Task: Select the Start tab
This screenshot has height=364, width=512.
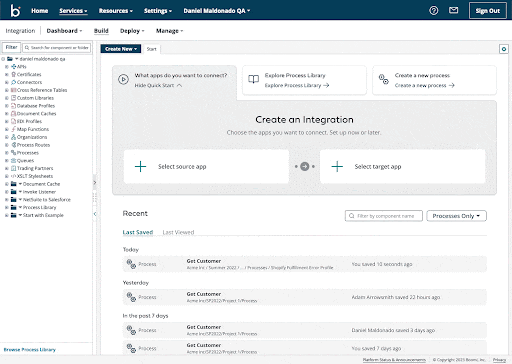Action: (x=151, y=49)
